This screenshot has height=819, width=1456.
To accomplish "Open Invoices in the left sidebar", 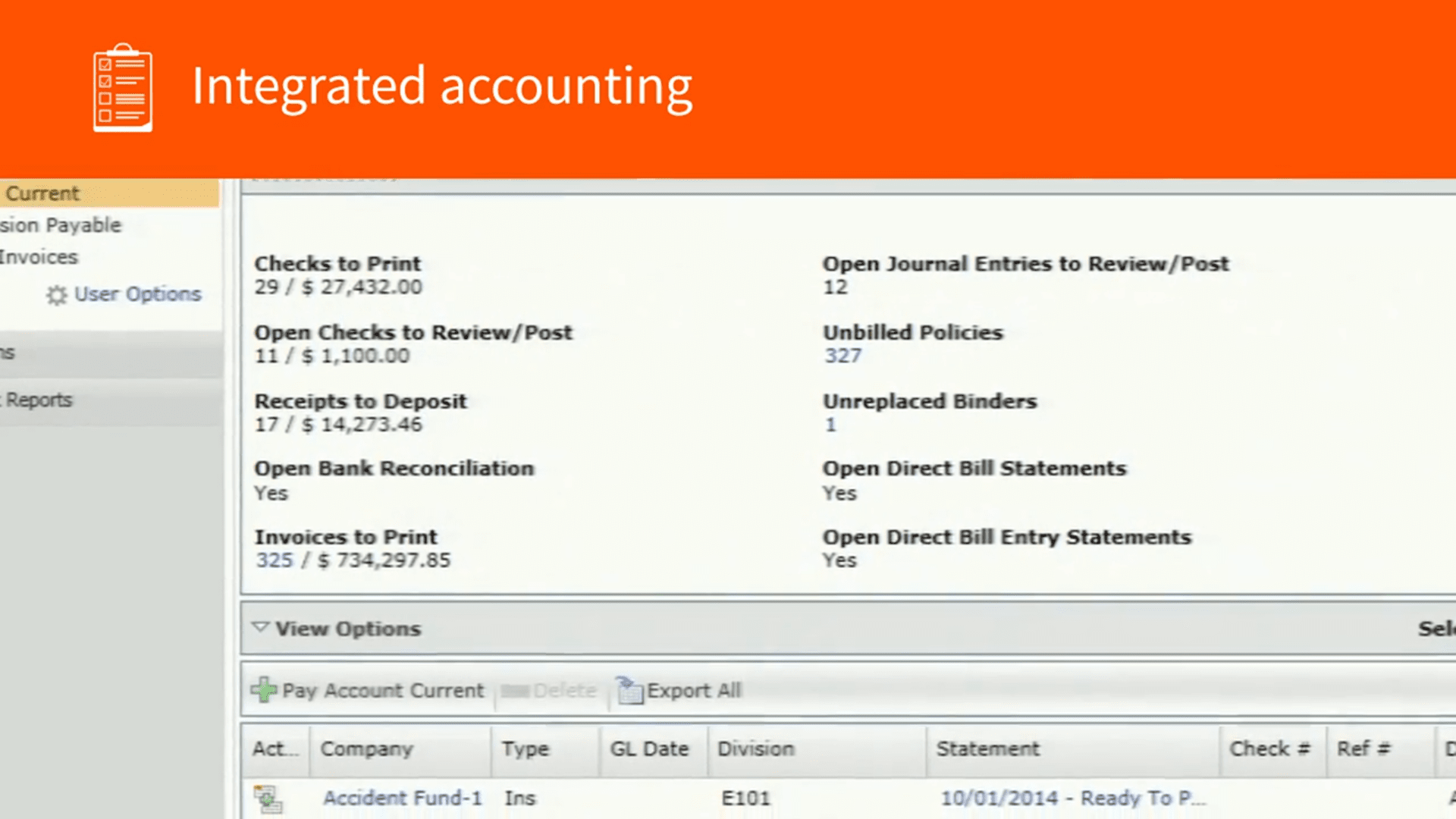I will click(x=39, y=257).
